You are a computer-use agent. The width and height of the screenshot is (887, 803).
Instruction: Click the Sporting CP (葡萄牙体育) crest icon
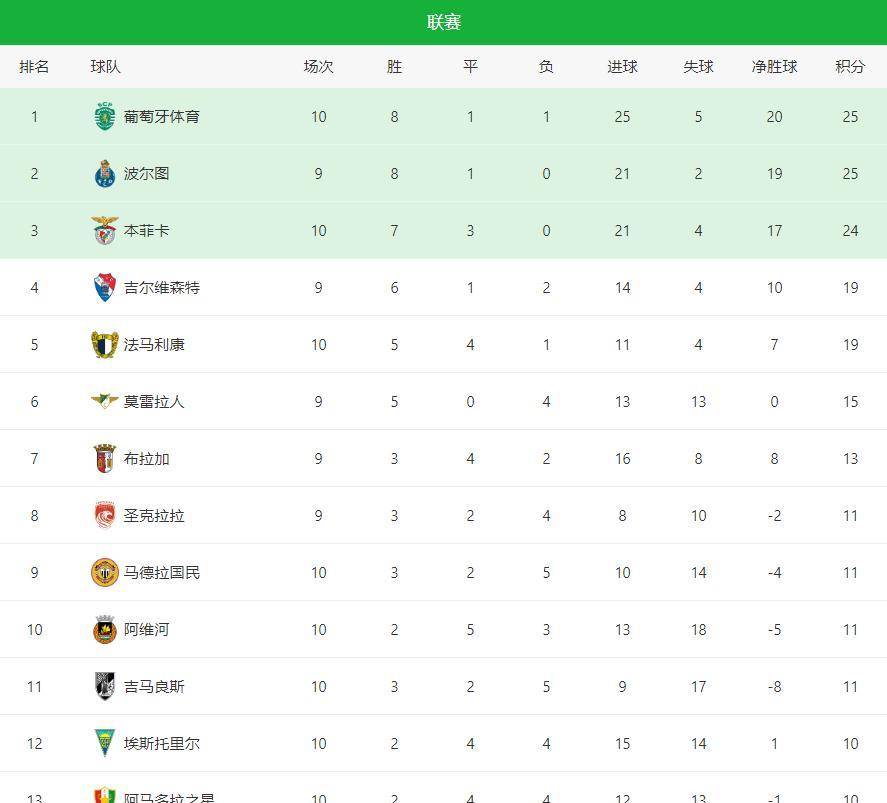coord(105,116)
